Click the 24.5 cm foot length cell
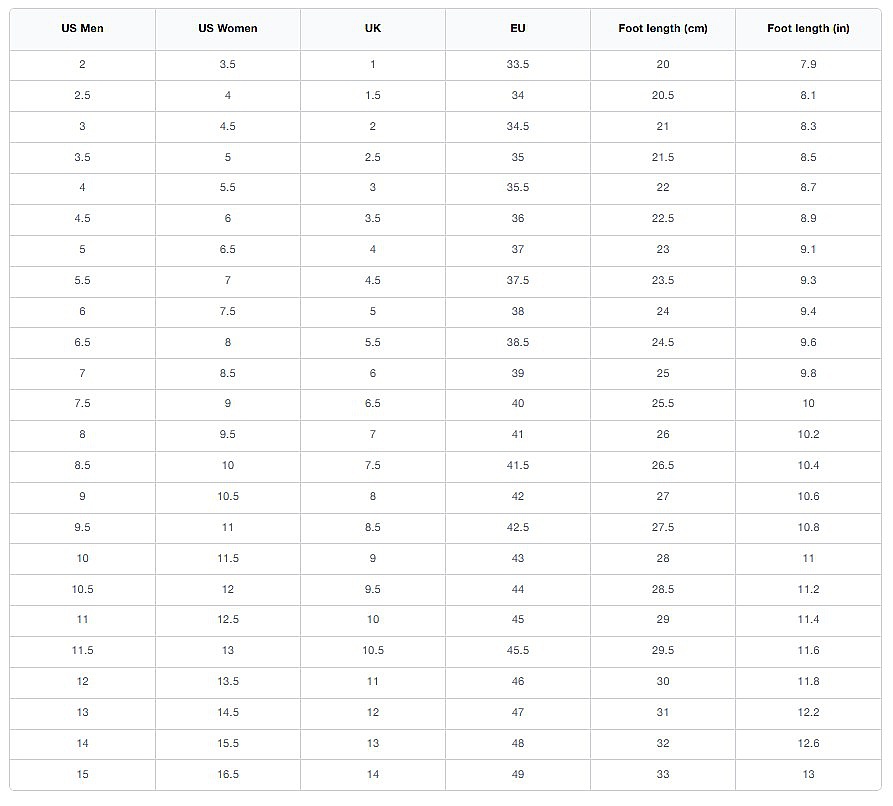 tap(663, 342)
